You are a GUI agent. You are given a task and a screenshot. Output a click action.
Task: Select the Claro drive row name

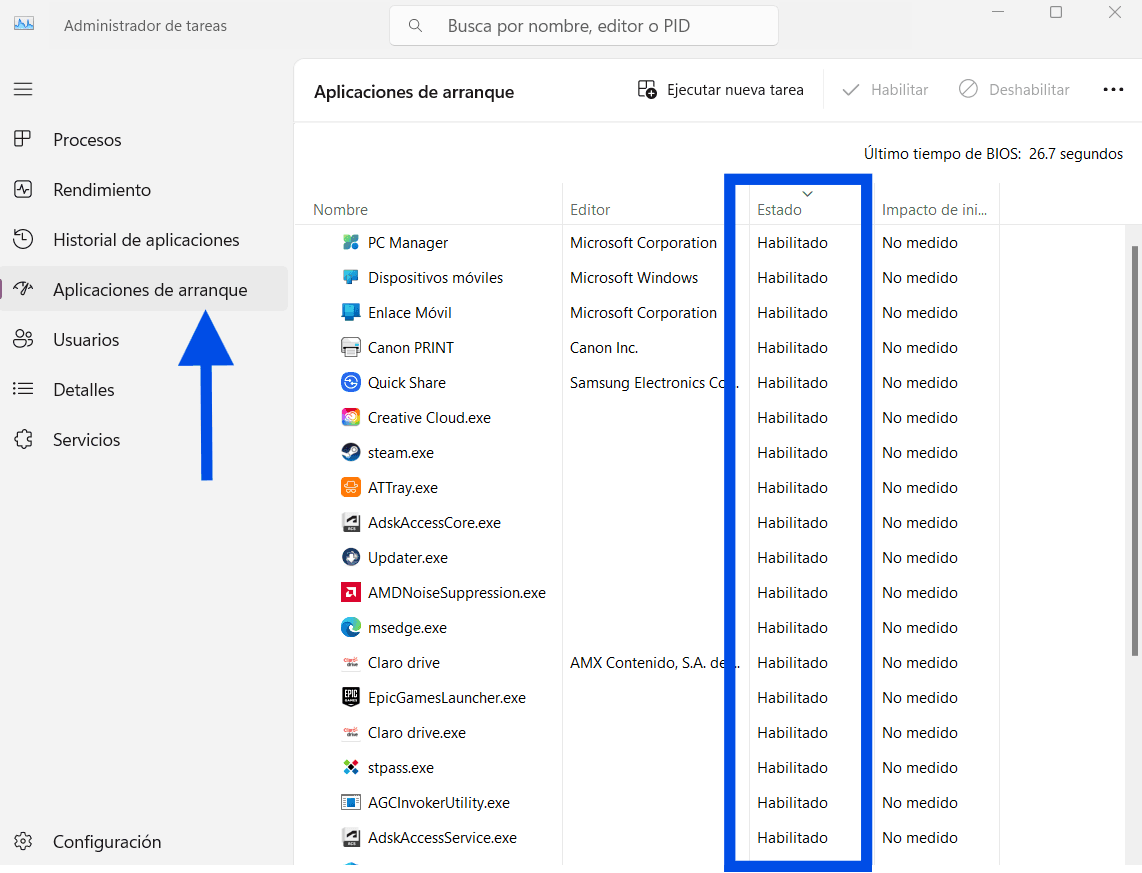403,663
